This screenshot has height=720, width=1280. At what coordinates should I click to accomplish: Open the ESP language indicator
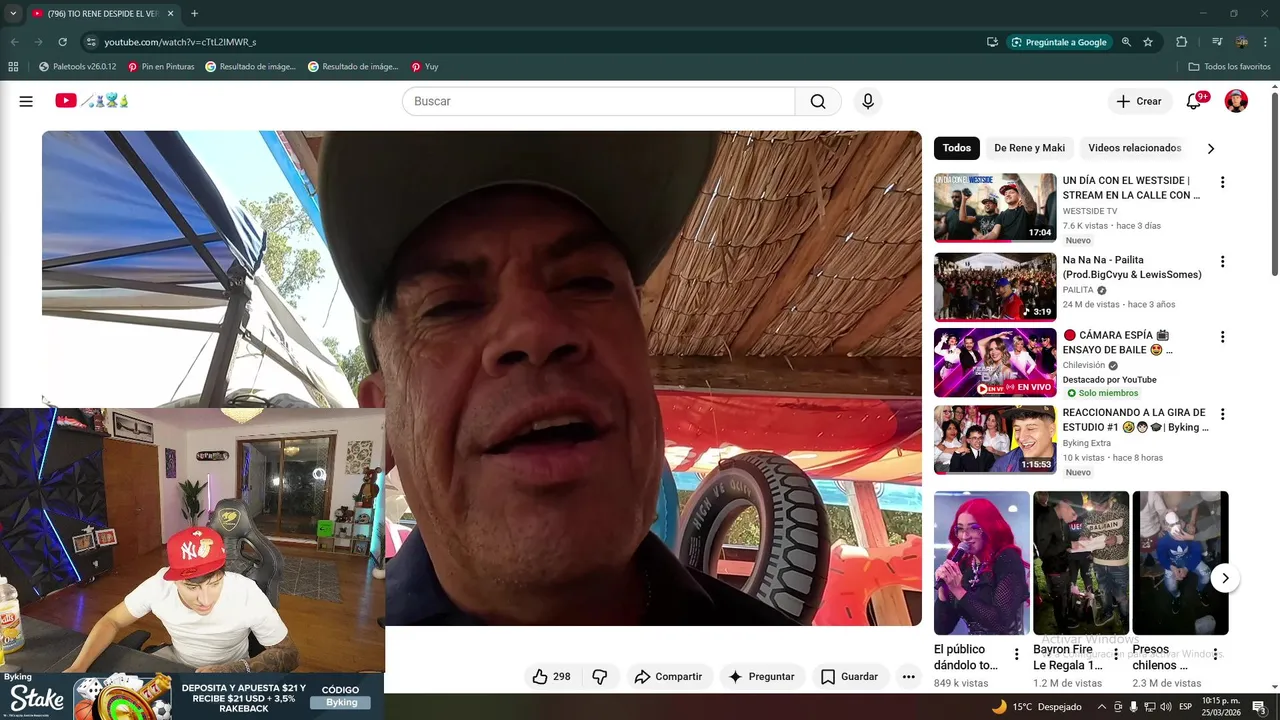(x=1185, y=707)
